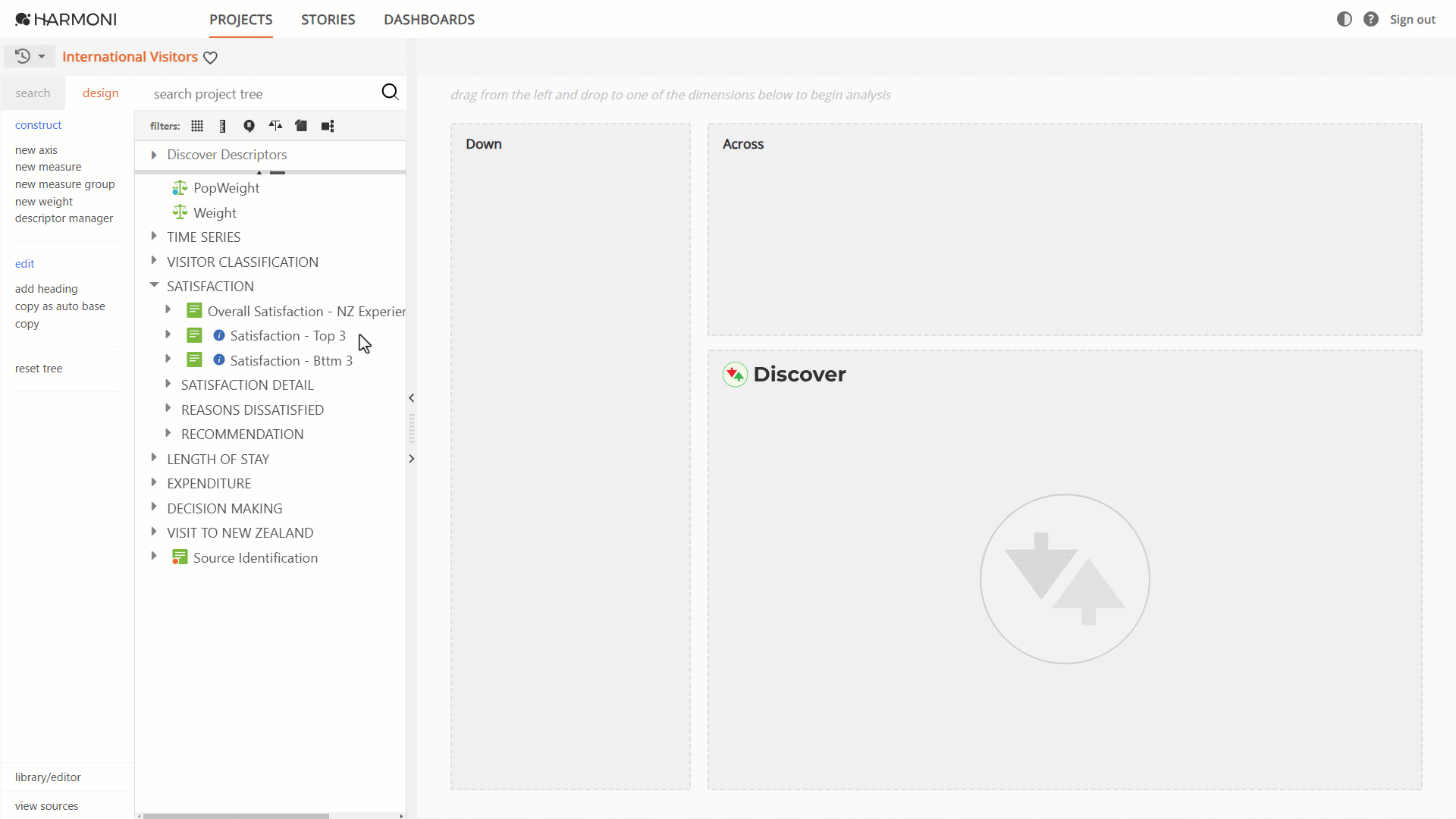Toggle the grid/table filter icon
1456x819 pixels.
197,126
